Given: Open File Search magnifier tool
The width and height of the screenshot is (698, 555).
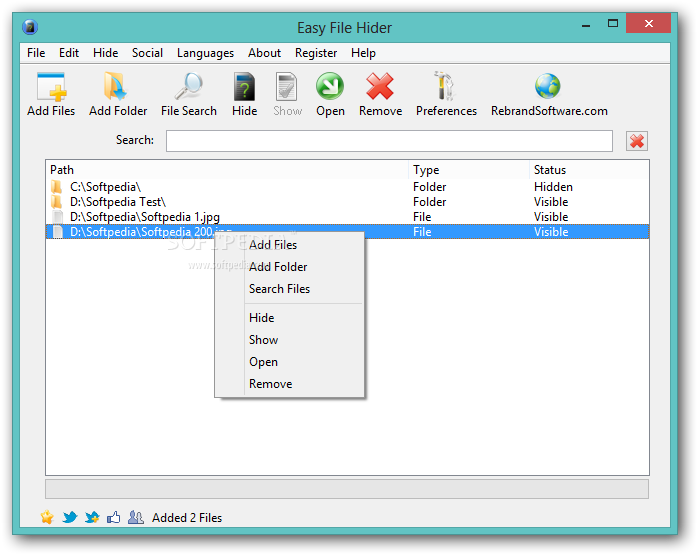Looking at the screenshot, I should coord(188,86).
